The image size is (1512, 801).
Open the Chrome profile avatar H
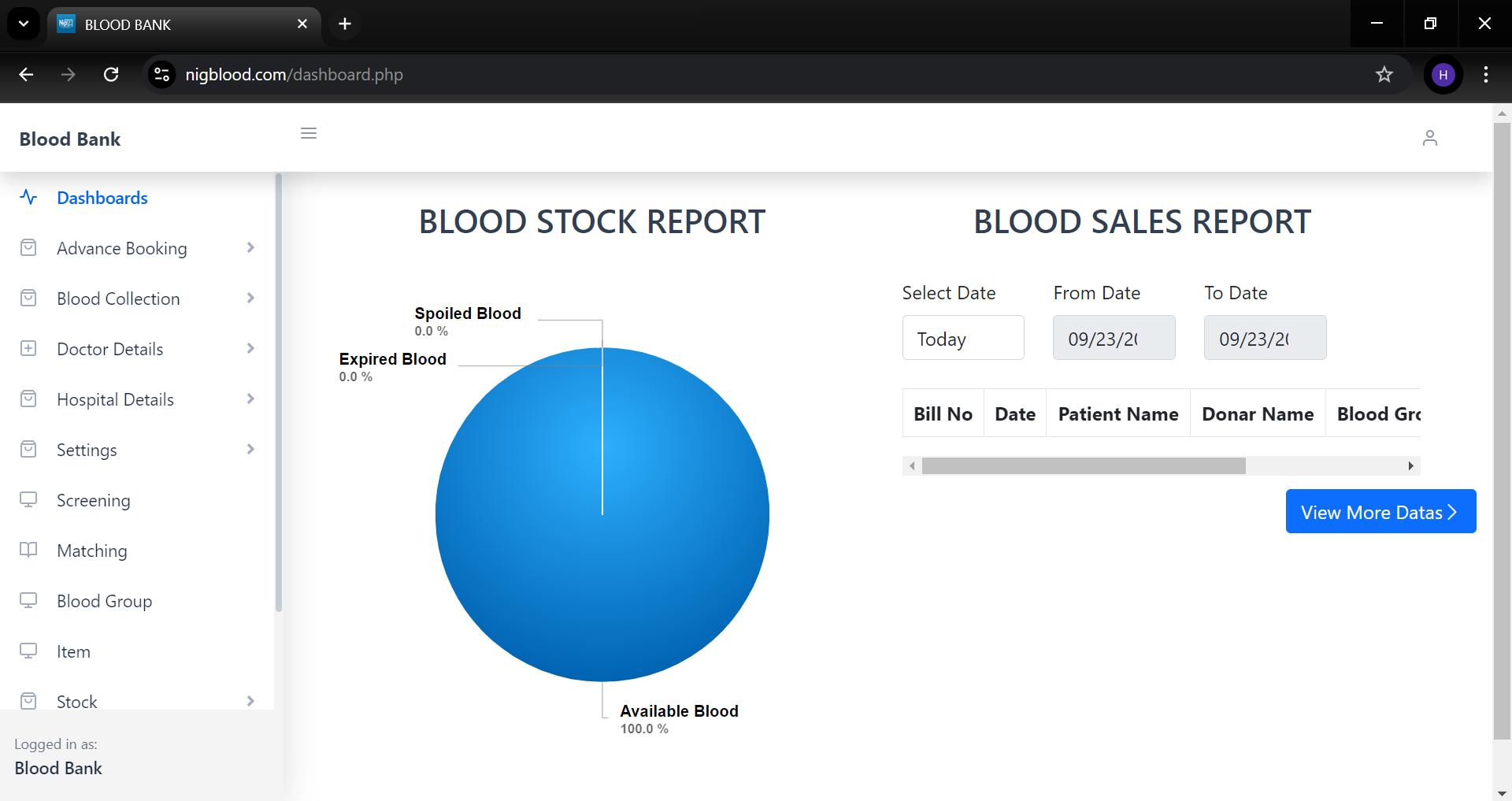(1443, 75)
